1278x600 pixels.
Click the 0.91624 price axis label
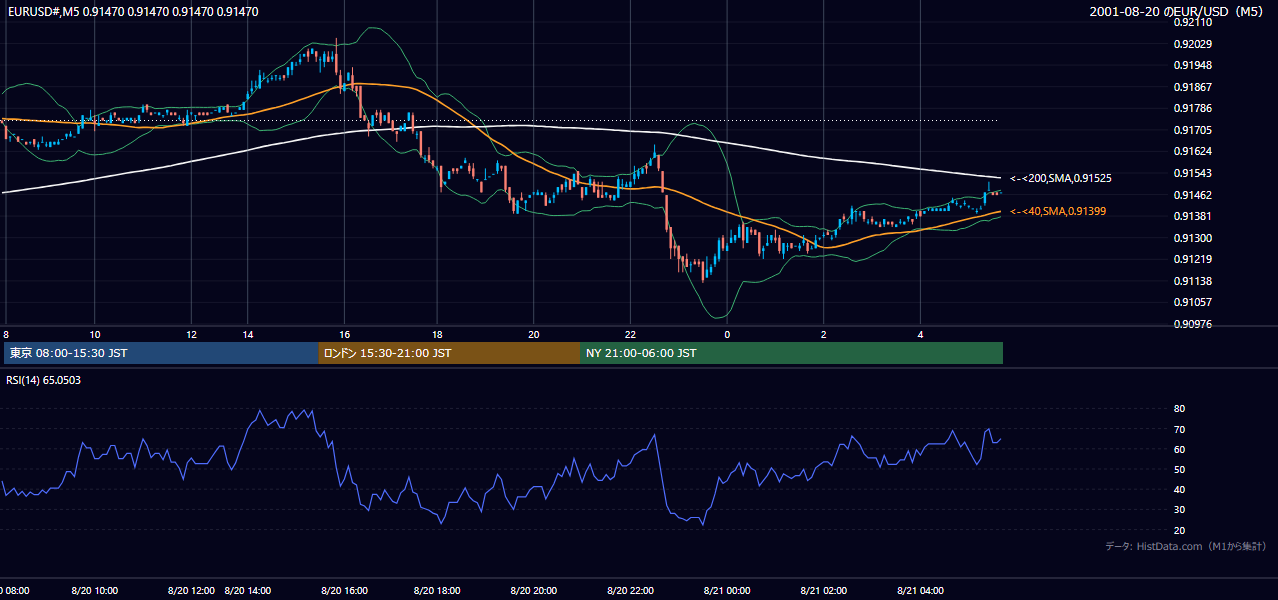point(1194,152)
